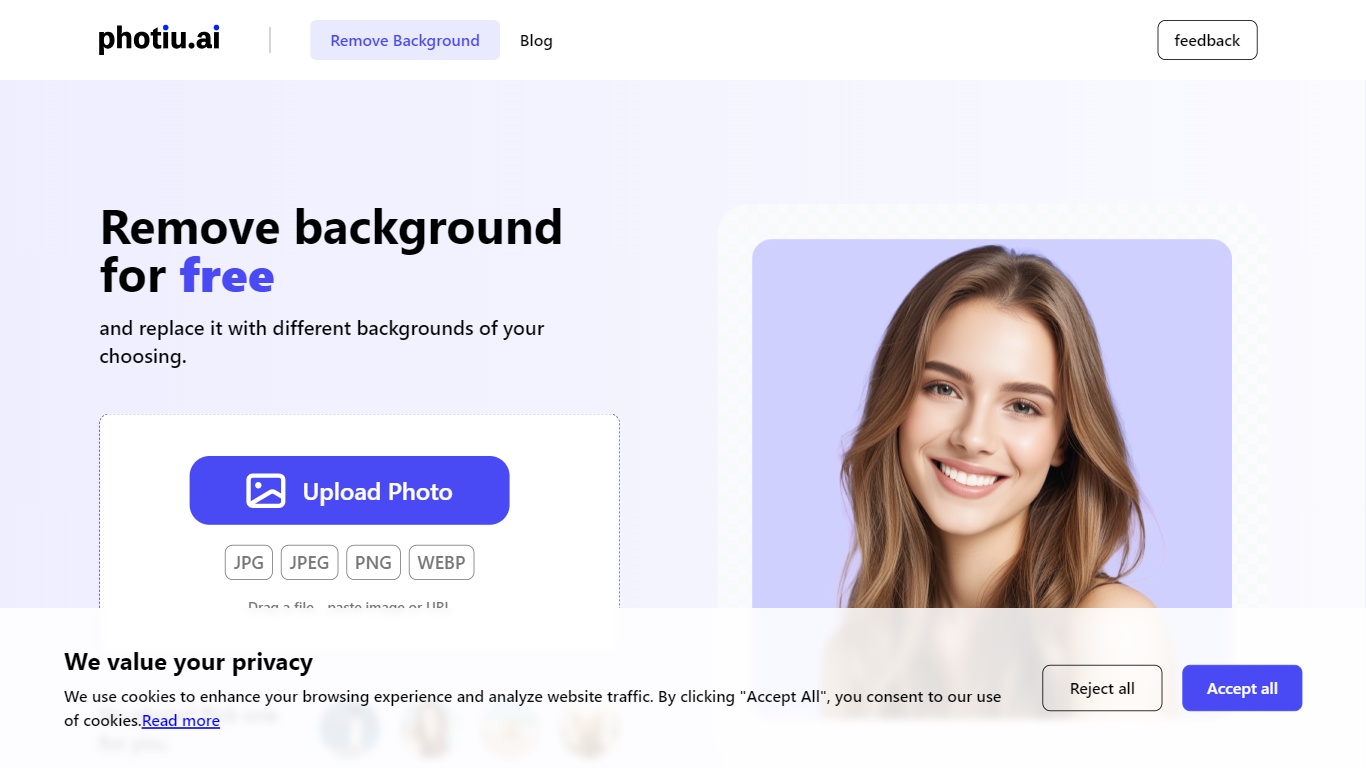Open the photiu.ai logo home link
Screen dimensions: 1366x768
[159, 40]
